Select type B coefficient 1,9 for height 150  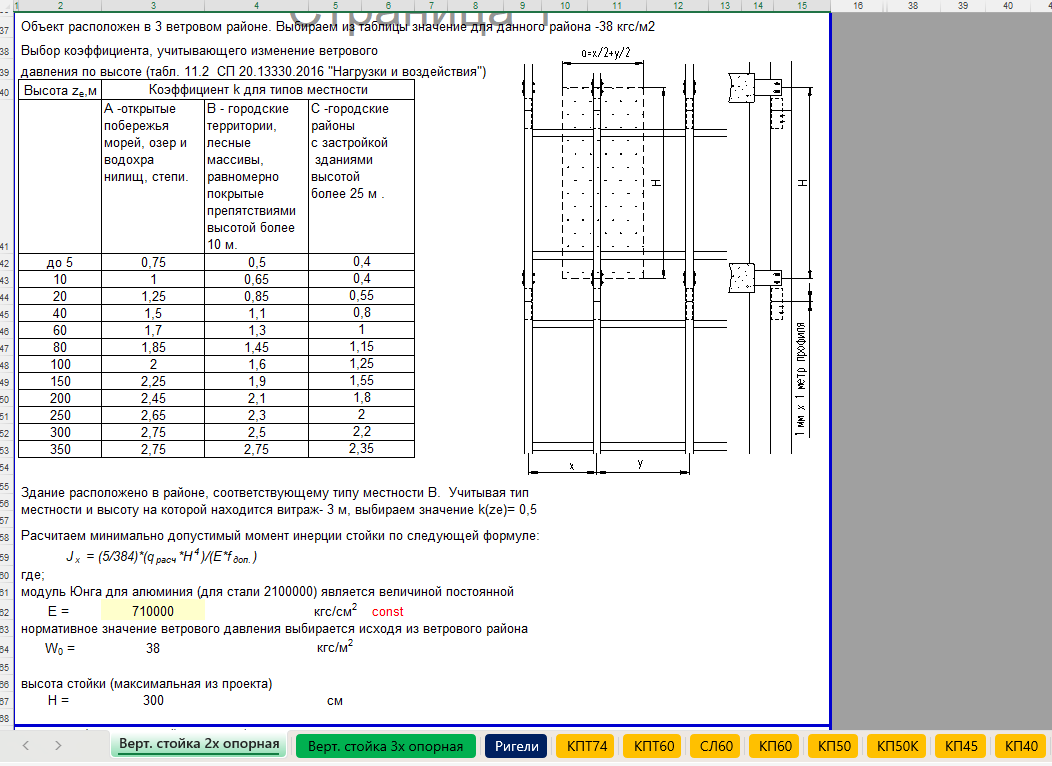pyautogui.click(x=256, y=381)
